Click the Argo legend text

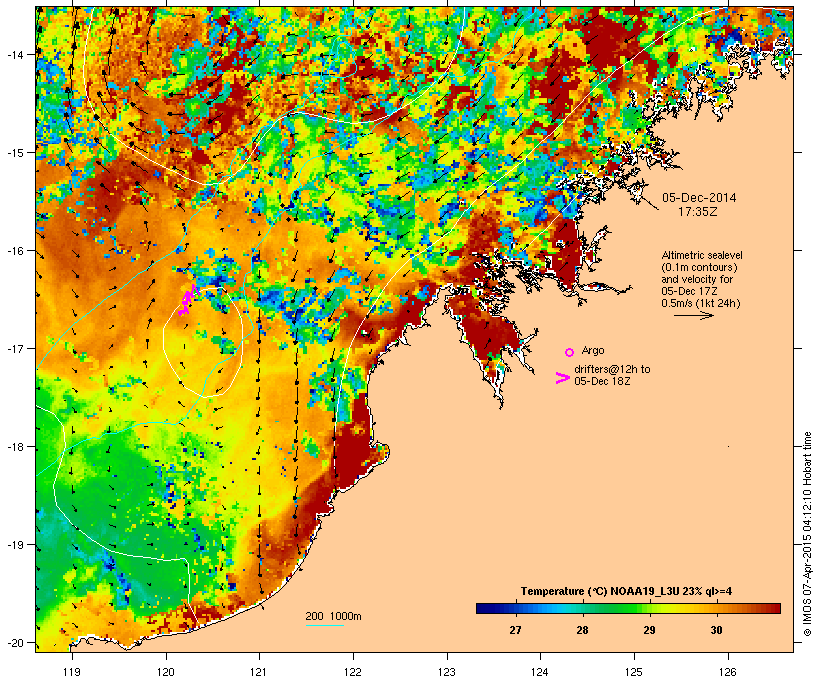(x=593, y=351)
